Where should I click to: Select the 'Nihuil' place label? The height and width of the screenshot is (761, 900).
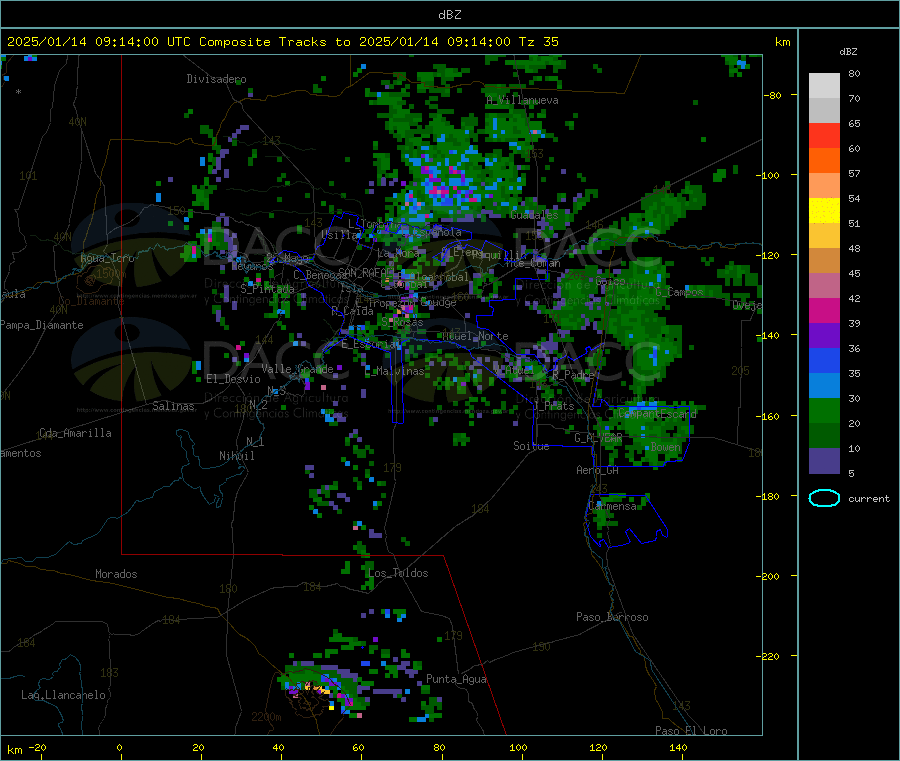click(236, 456)
